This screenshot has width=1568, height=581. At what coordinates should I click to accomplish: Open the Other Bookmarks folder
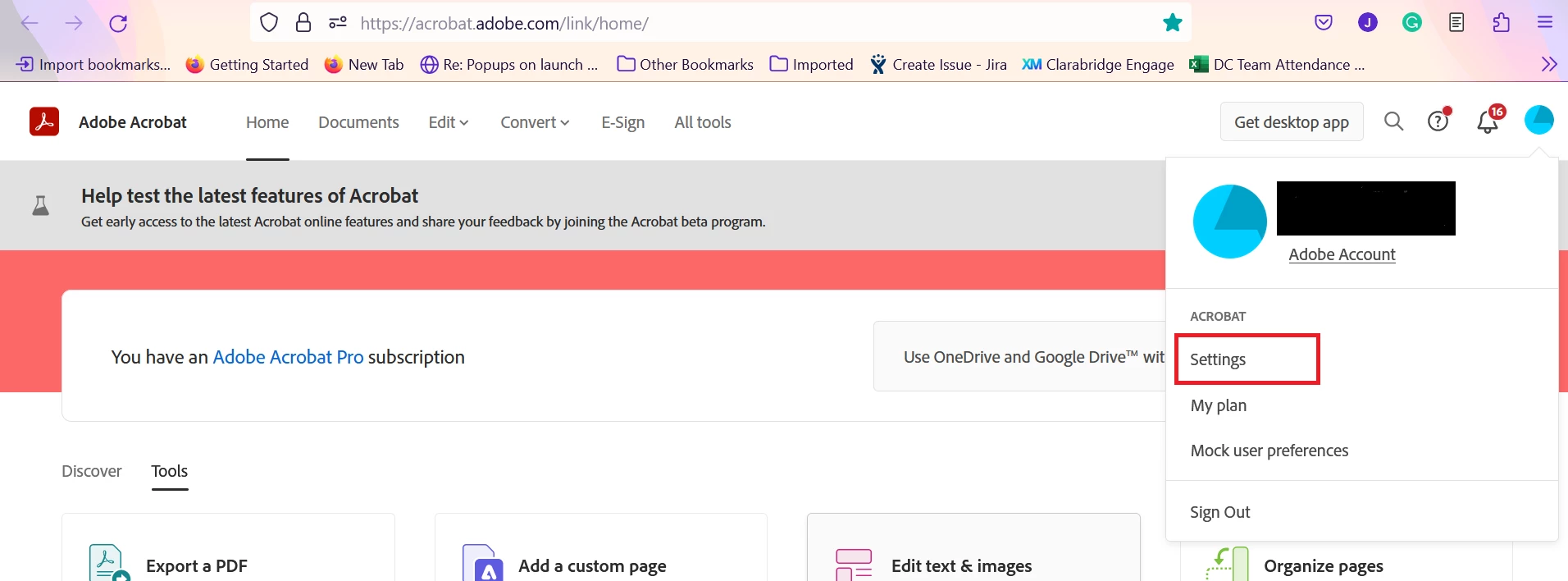[x=685, y=64]
